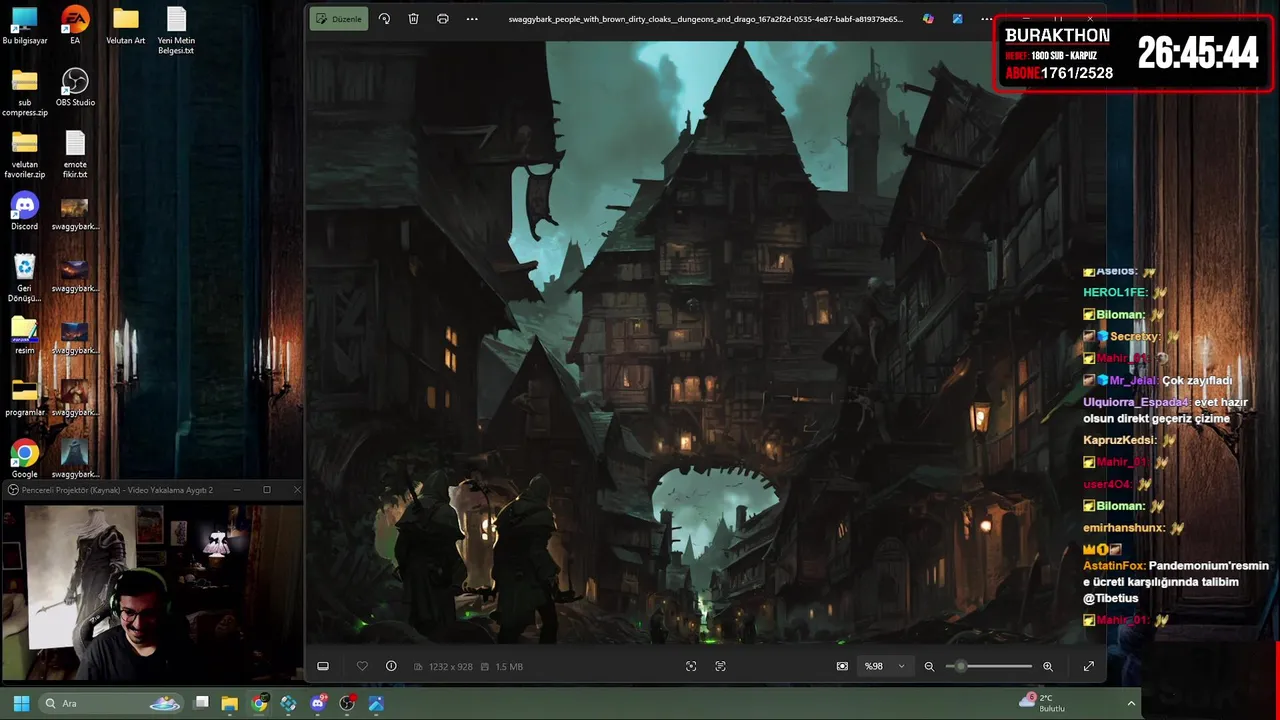
Task: Mark the photo as favorite with the heart
Action: pyautogui.click(x=362, y=666)
